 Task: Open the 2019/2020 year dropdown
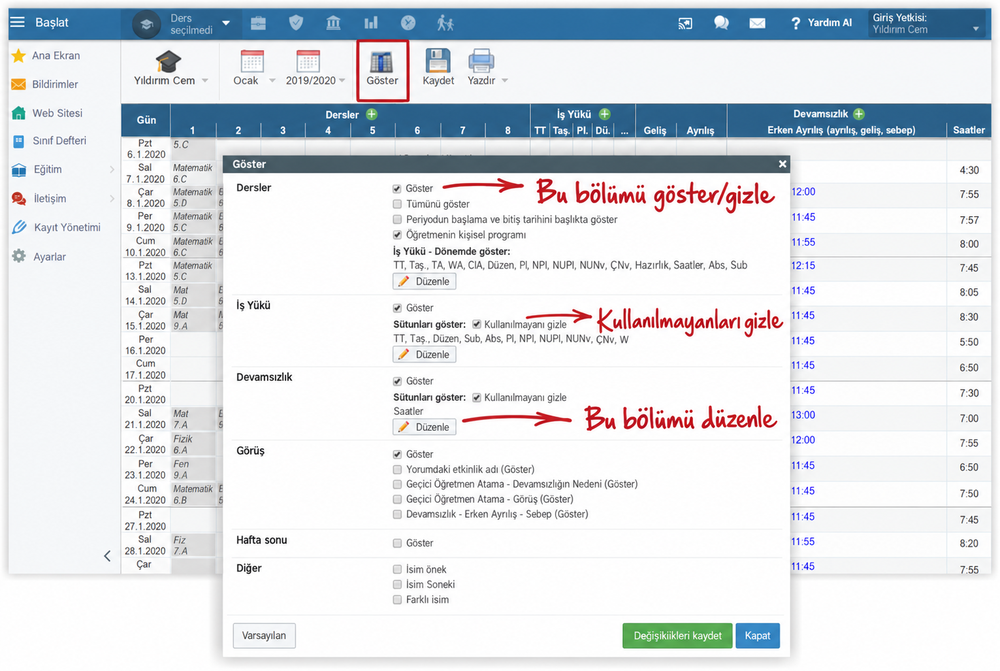click(342, 81)
